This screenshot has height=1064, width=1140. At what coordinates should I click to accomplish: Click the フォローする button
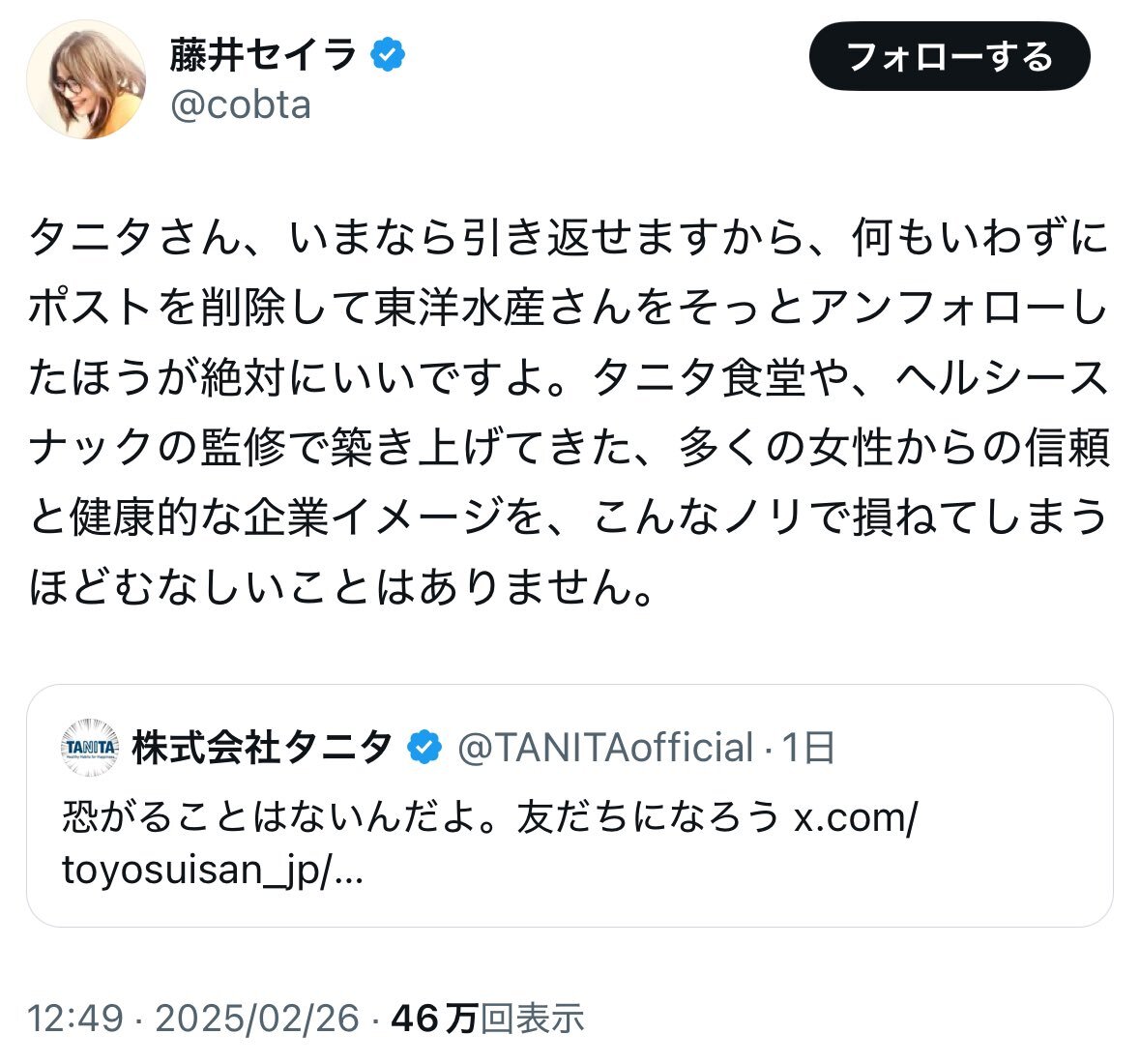pyautogui.click(x=950, y=56)
